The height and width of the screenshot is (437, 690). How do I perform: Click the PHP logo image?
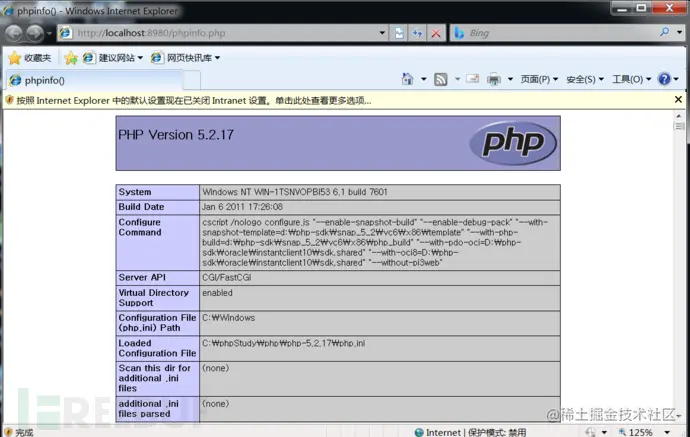pyautogui.click(x=513, y=143)
